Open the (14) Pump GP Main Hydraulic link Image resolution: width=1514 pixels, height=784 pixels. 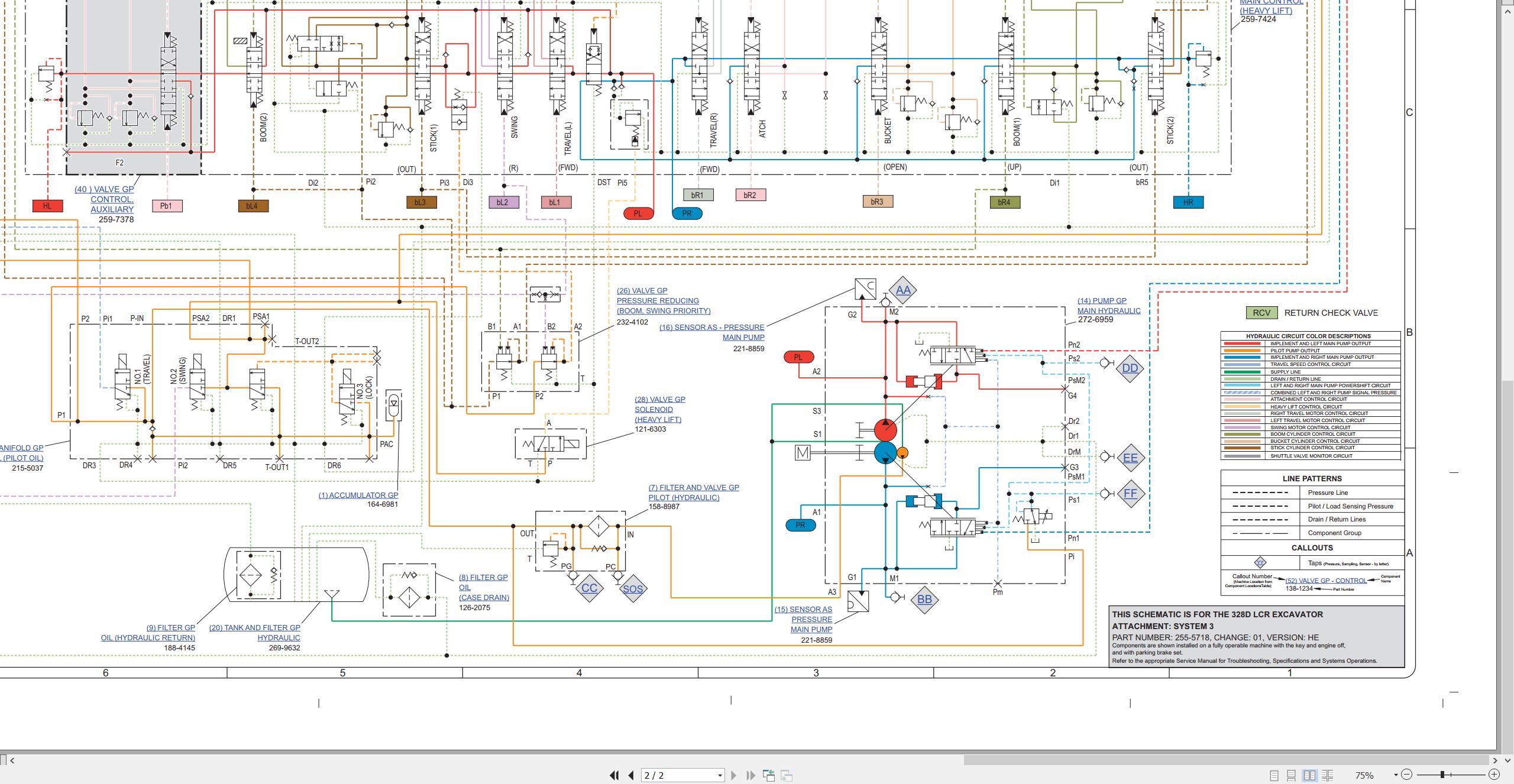(x=1109, y=306)
